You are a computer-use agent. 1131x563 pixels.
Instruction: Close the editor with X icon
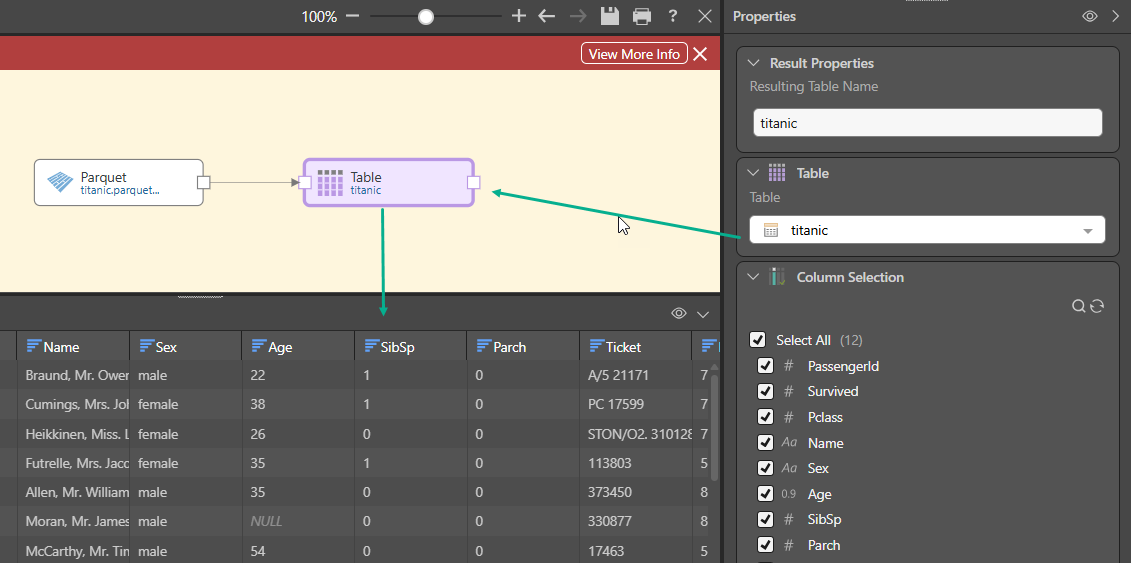tap(705, 16)
